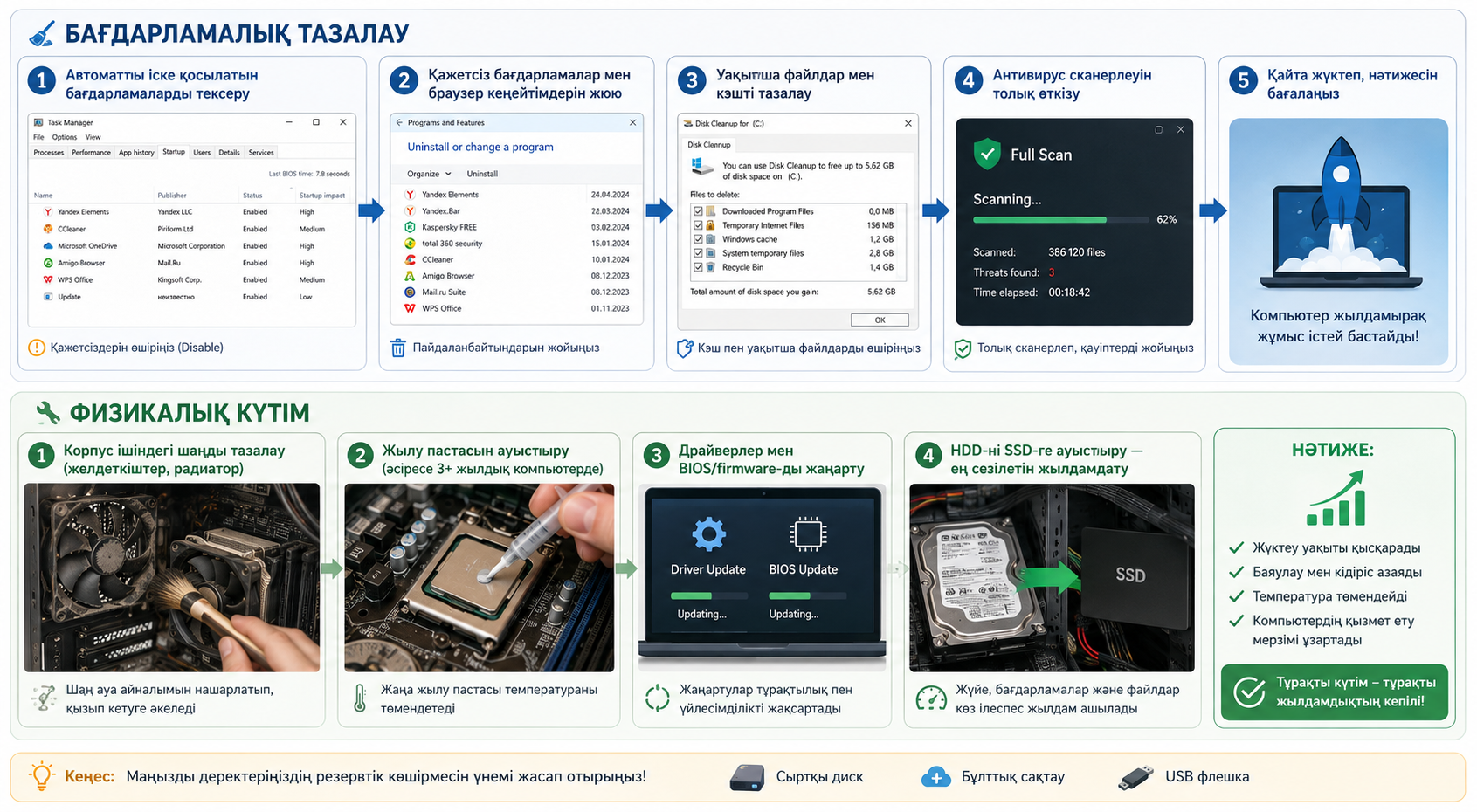
Task: Click the cloud icon next to Бұлттық сақтау
Action: 935,777
